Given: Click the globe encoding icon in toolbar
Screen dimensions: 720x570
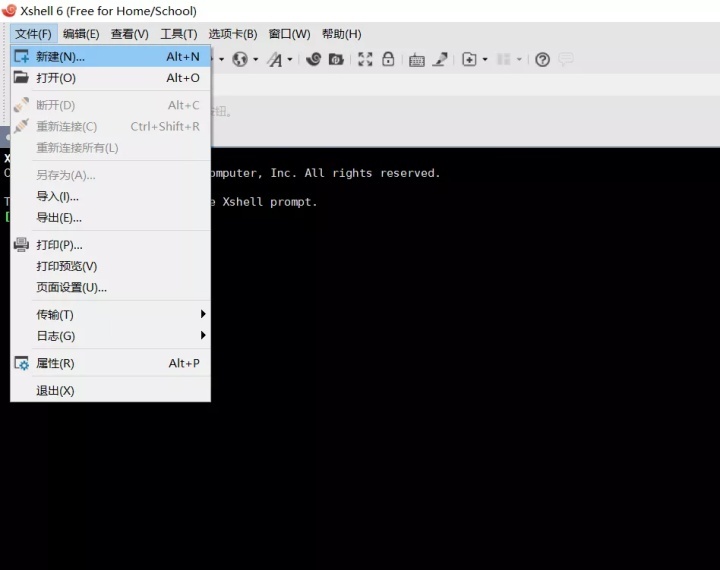Looking at the screenshot, I should [x=240, y=59].
